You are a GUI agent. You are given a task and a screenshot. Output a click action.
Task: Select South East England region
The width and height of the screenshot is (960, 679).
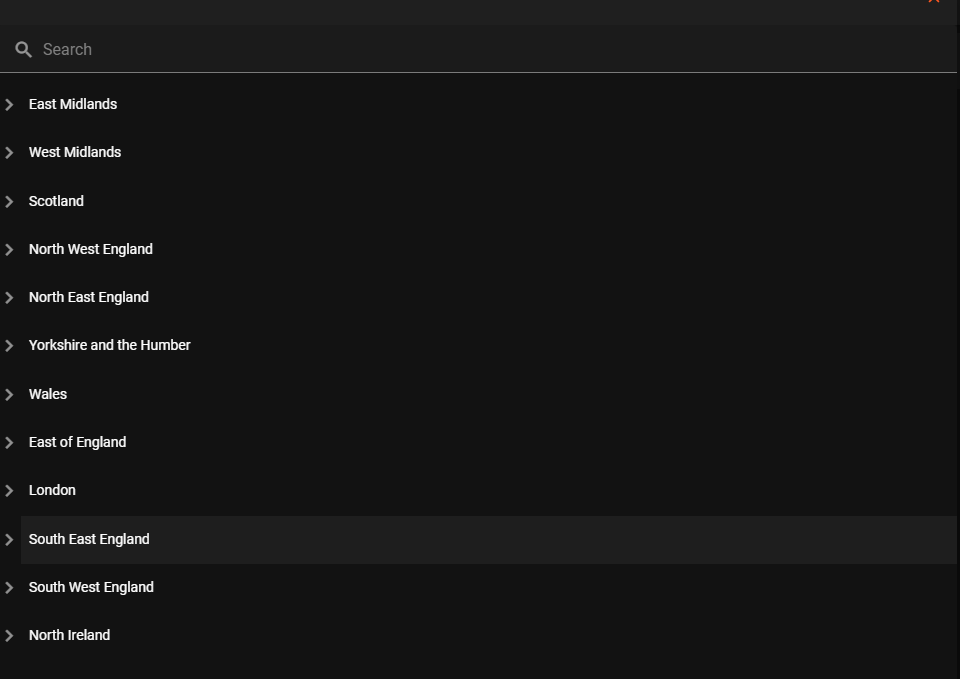pyautogui.click(x=89, y=539)
